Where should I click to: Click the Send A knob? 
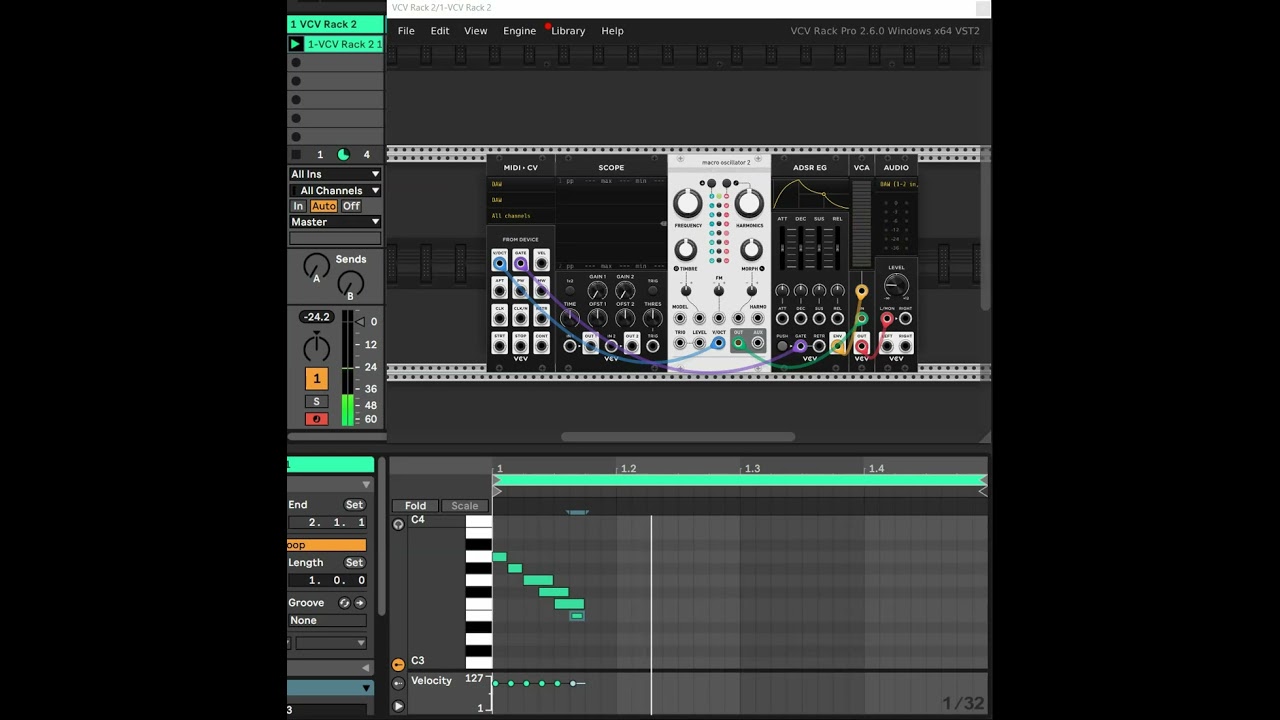[316, 266]
